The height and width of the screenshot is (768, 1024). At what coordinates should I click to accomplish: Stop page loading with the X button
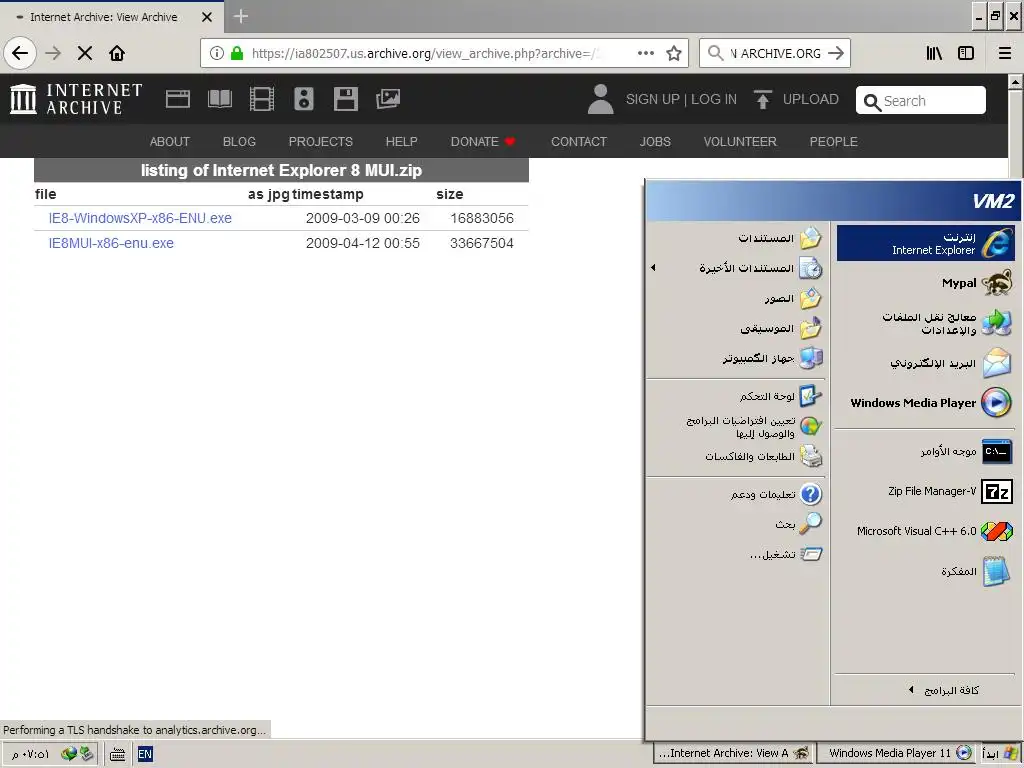coord(85,53)
